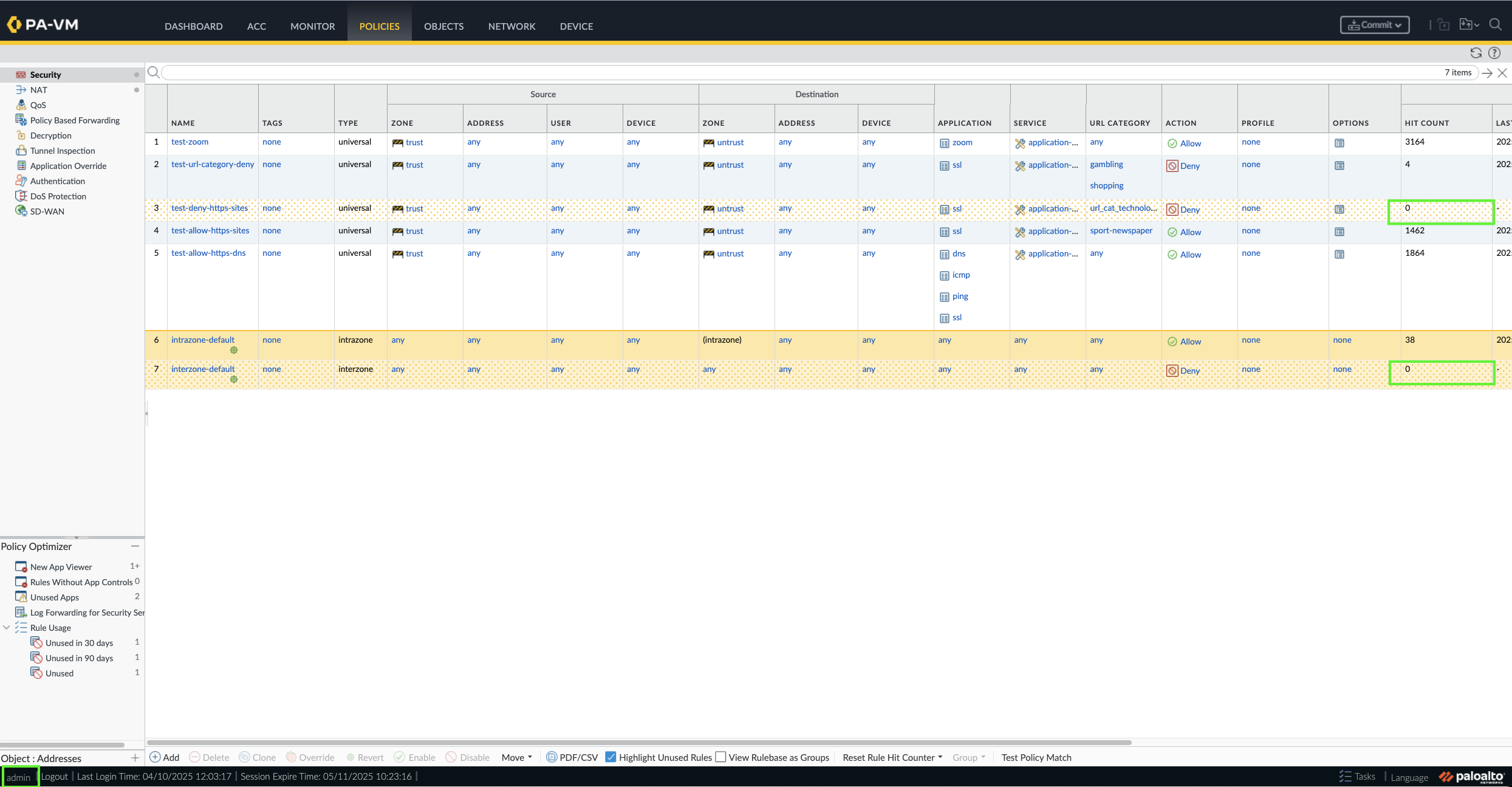Click the Add rule plus icon
This screenshot has width=1512, height=787.
click(x=156, y=757)
